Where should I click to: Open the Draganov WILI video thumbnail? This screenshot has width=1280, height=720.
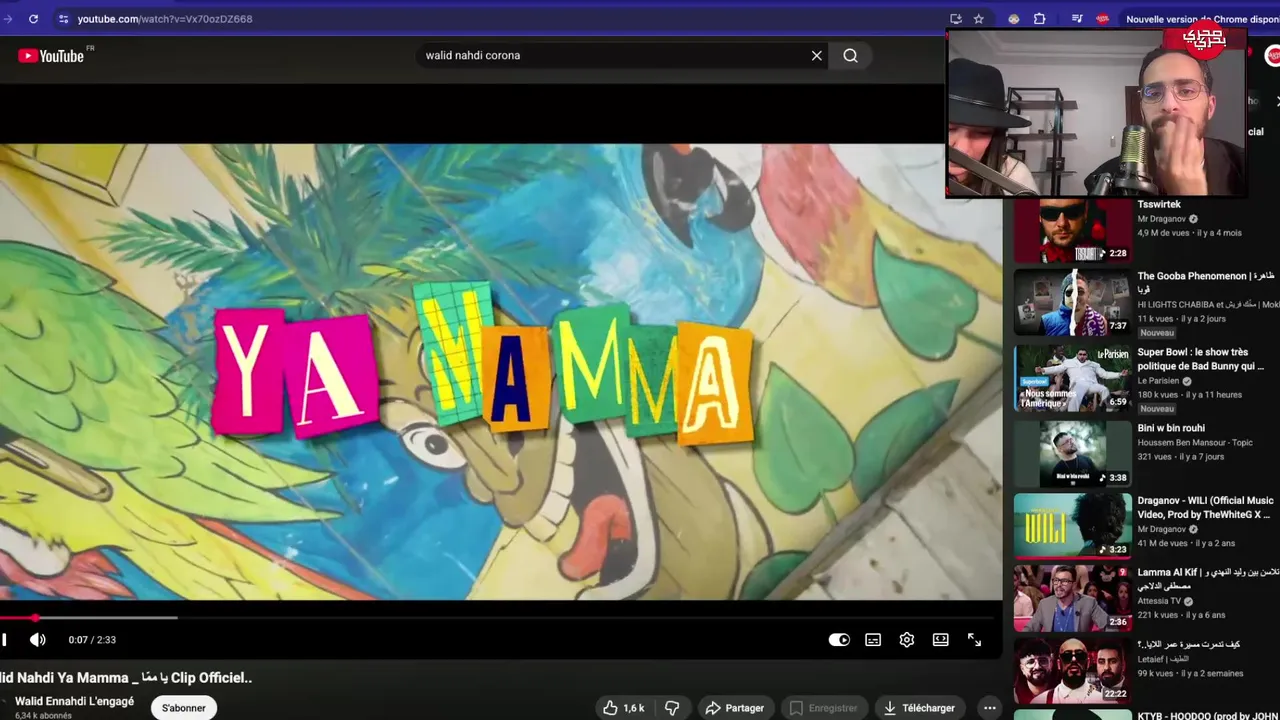click(x=1073, y=525)
